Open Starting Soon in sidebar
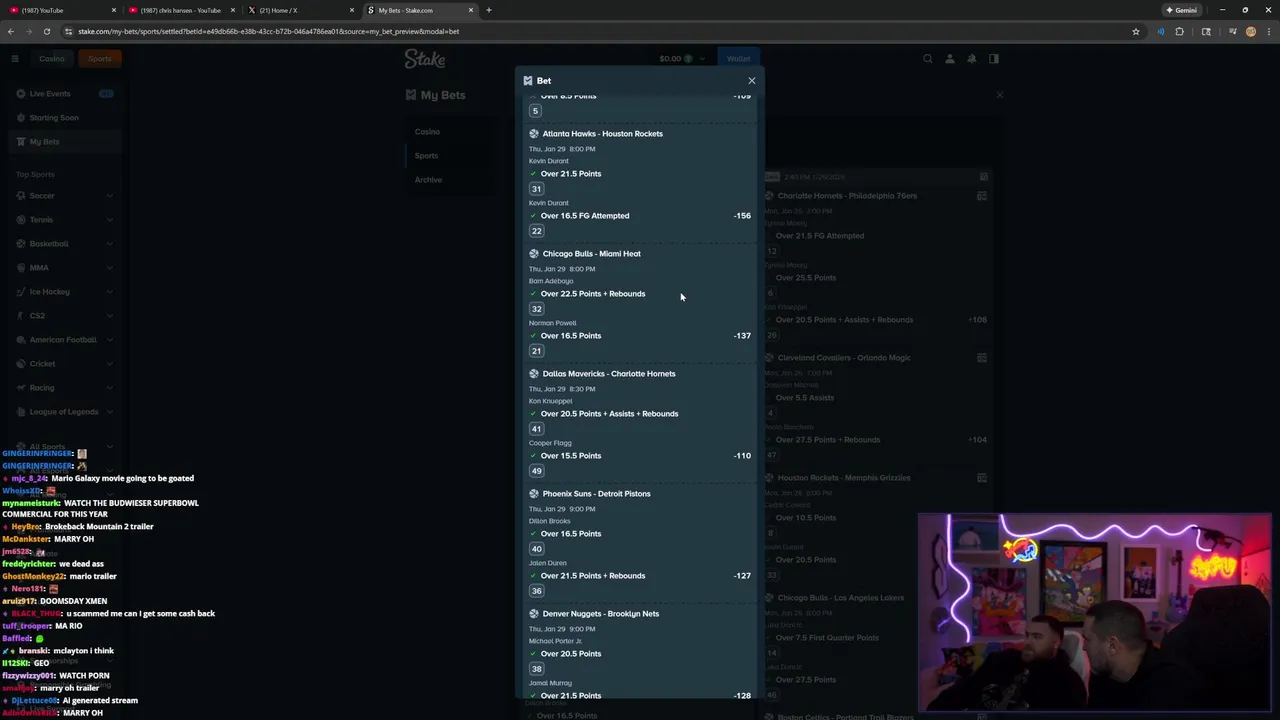 64,118
